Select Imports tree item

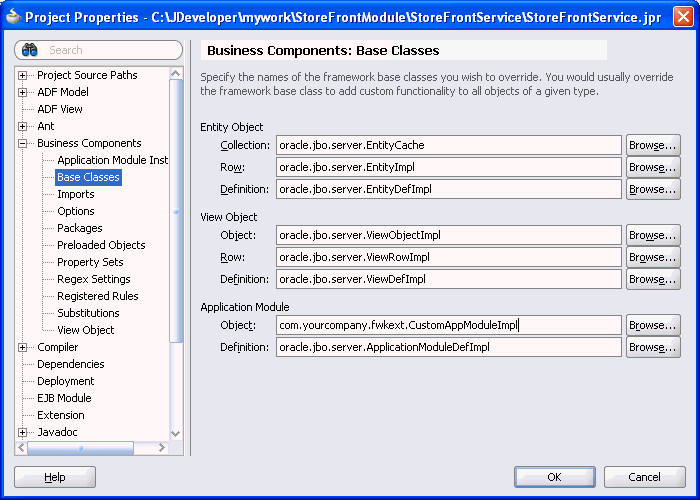point(76,194)
